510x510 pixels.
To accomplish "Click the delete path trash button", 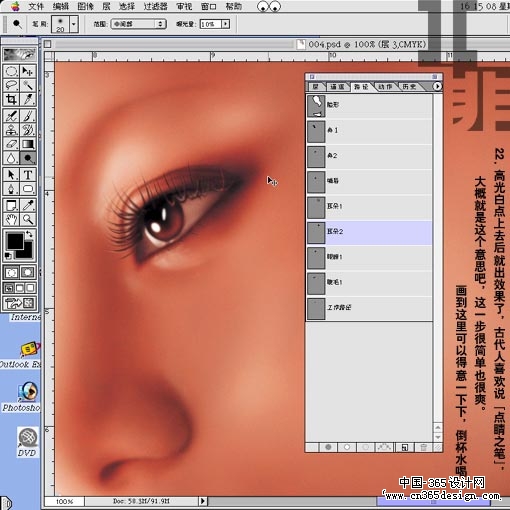I will click(423, 447).
